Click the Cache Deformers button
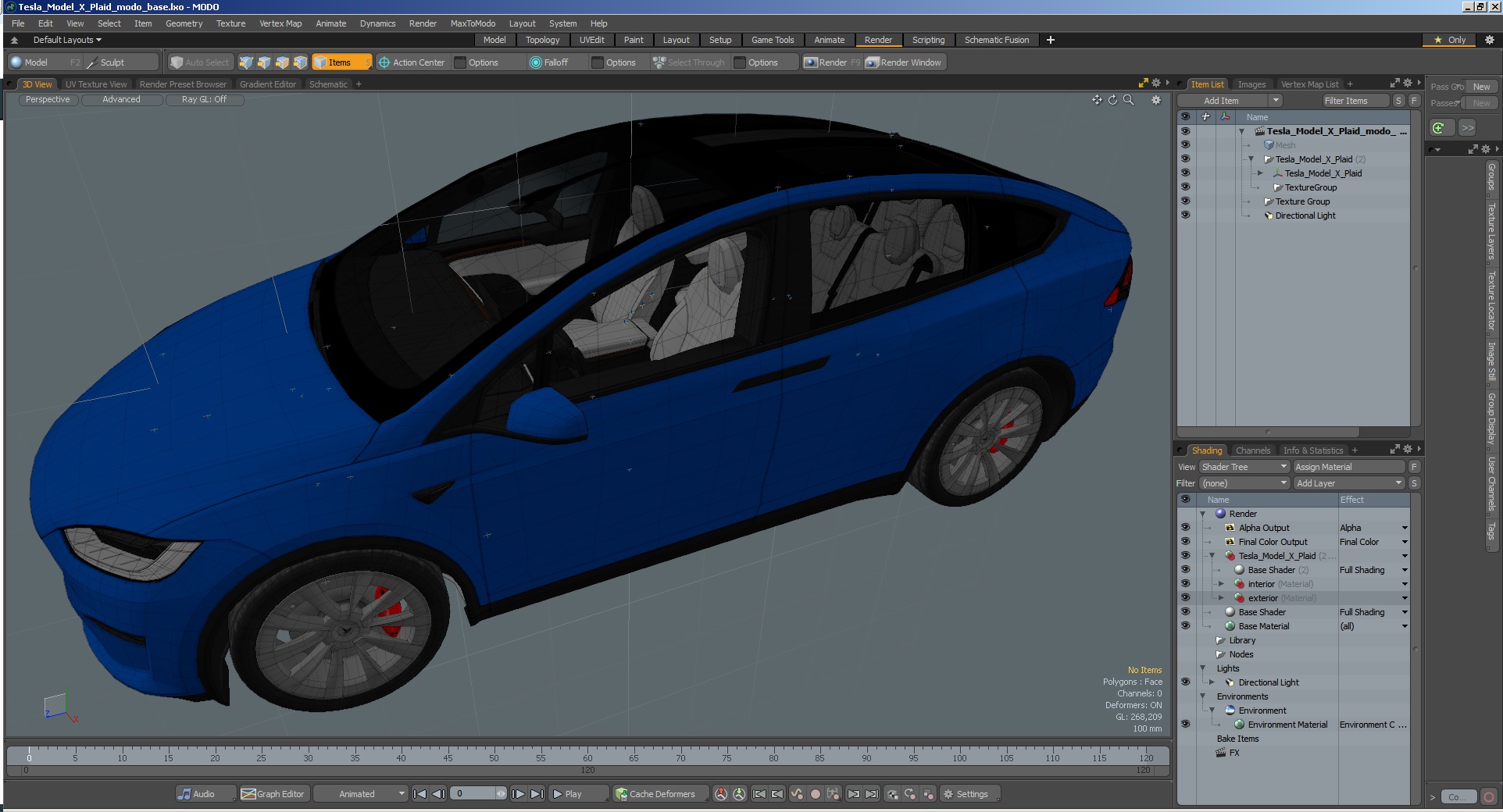The height and width of the screenshot is (812, 1503). pyautogui.click(x=661, y=794)
